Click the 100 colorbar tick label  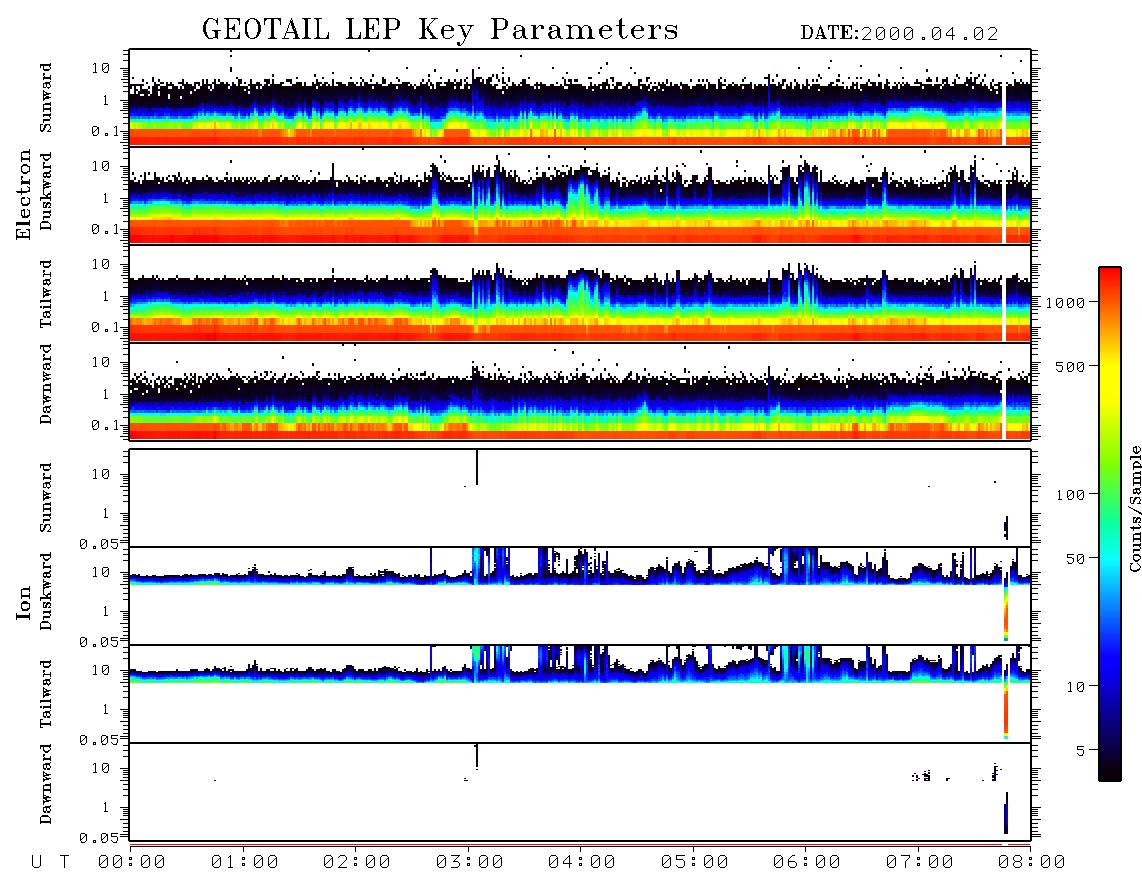1071,495
